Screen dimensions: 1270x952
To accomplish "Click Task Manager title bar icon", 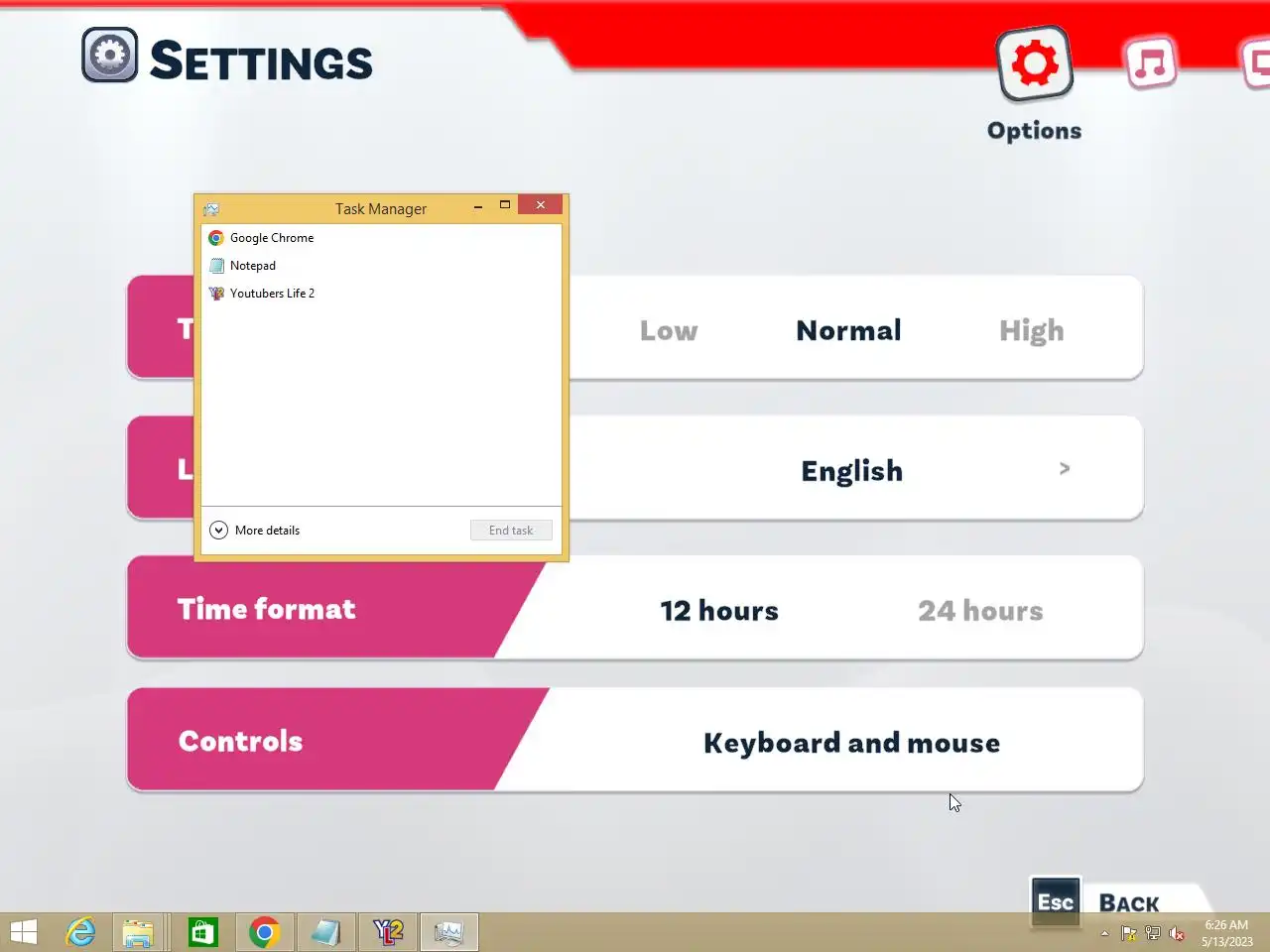I will 211,209.
